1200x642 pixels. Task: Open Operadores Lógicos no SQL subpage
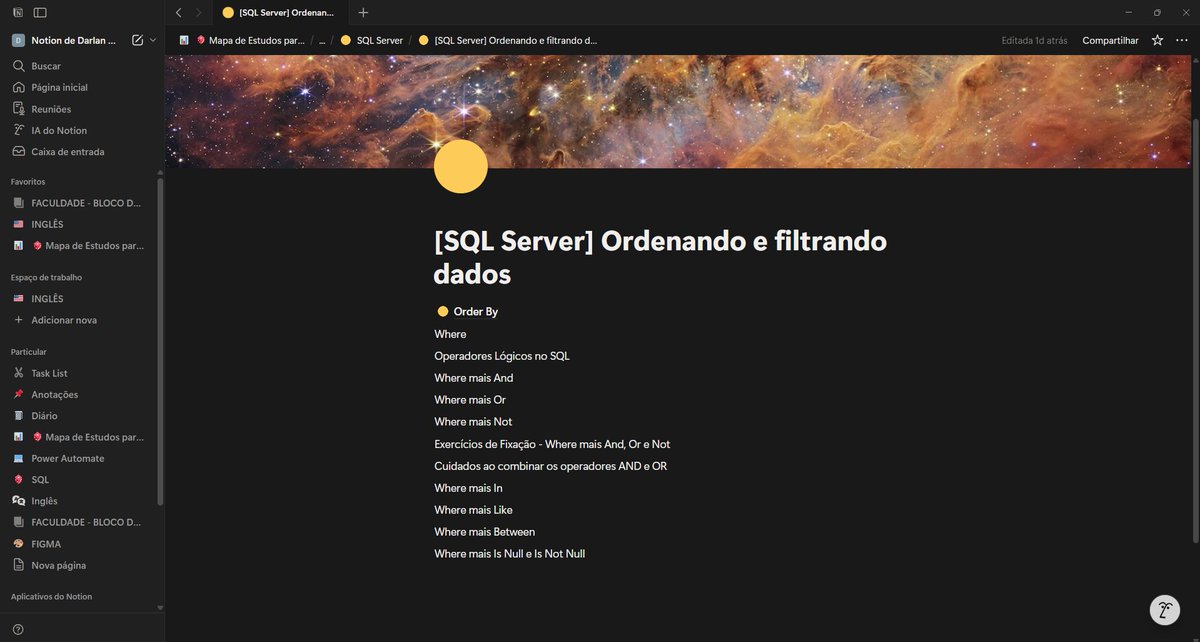pos(502,356)
